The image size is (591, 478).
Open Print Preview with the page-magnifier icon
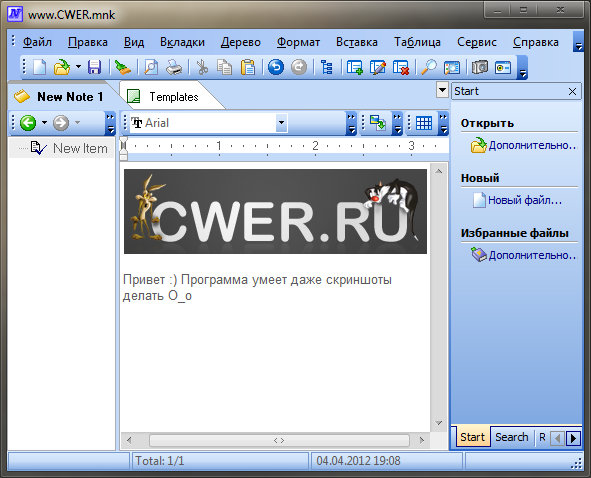[x=151, y=68]
